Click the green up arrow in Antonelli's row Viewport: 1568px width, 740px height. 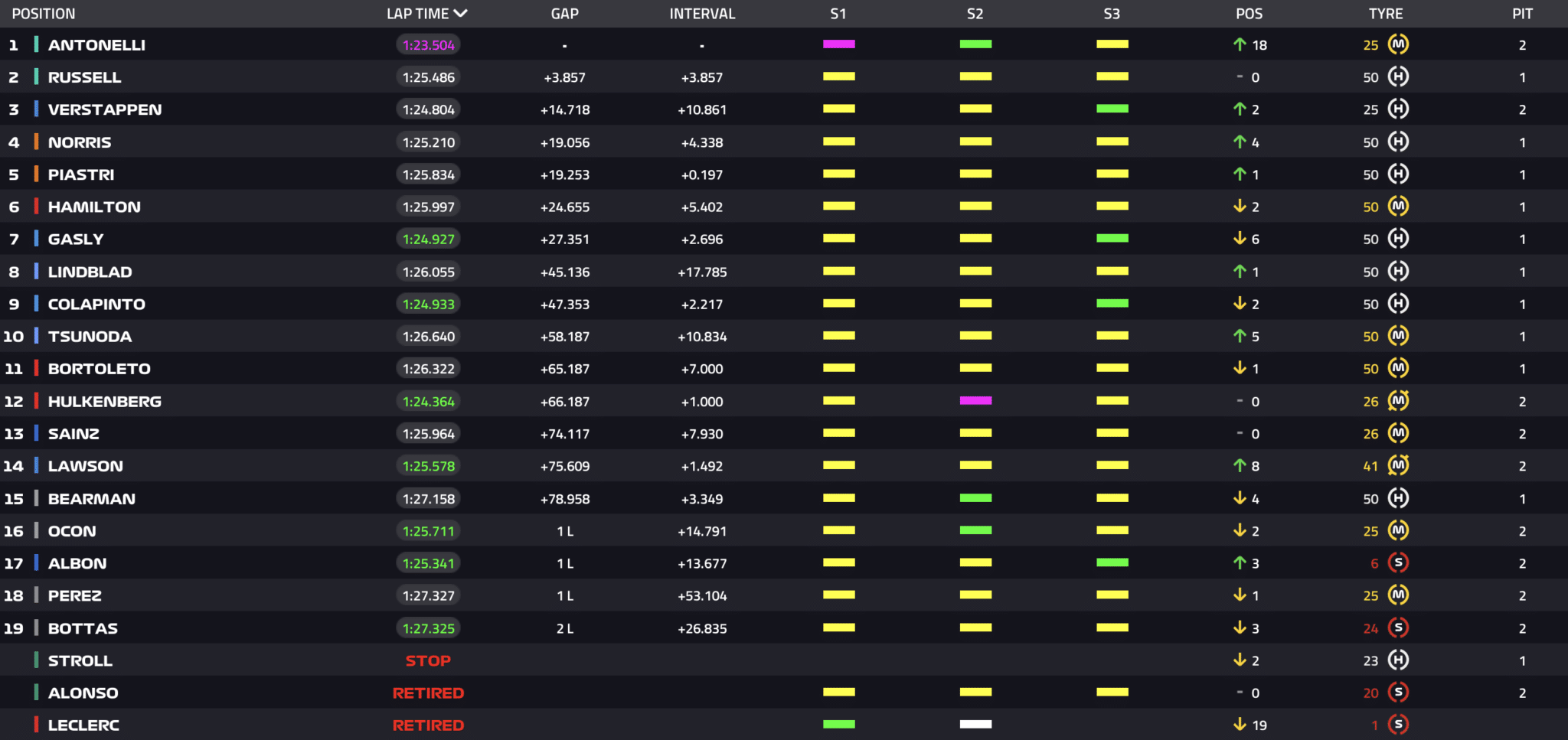pos(1240,44)
